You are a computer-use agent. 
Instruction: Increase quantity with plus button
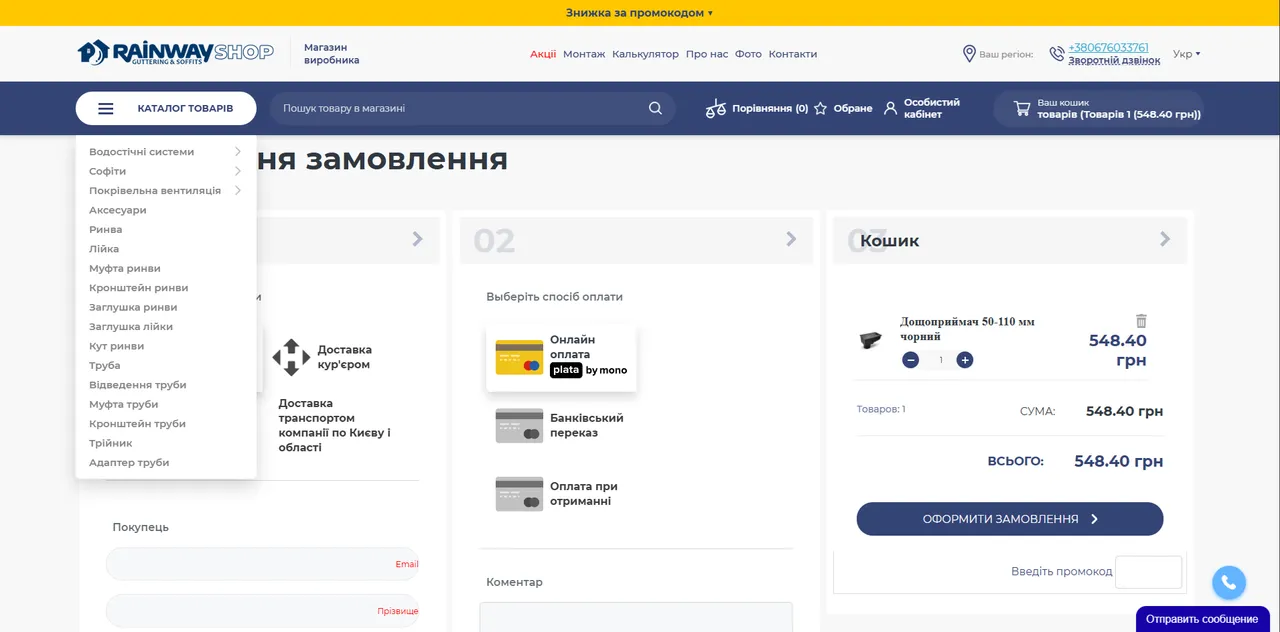click(x=964, y=360)
